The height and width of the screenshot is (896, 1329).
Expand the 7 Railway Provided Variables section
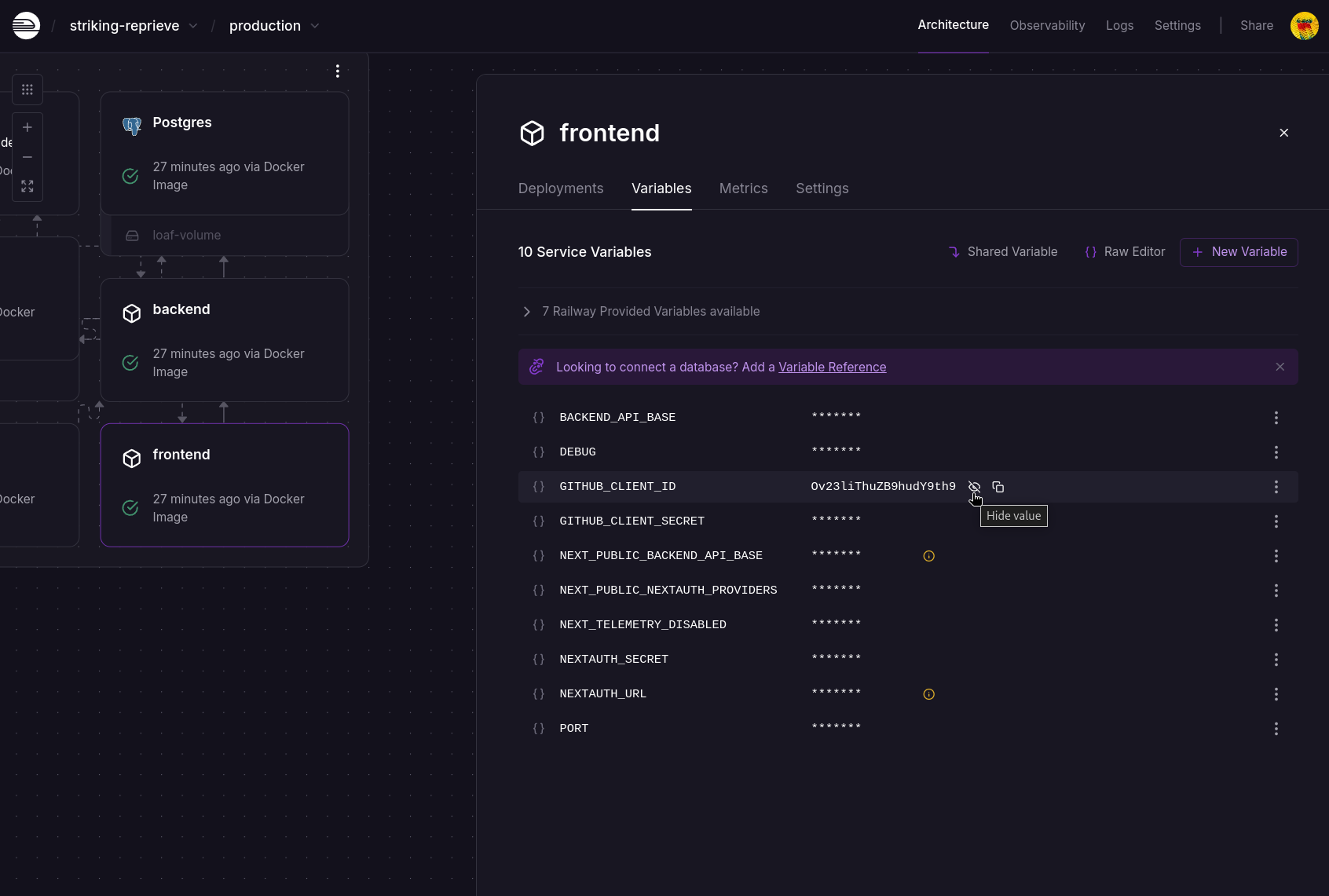pos(526,312)
